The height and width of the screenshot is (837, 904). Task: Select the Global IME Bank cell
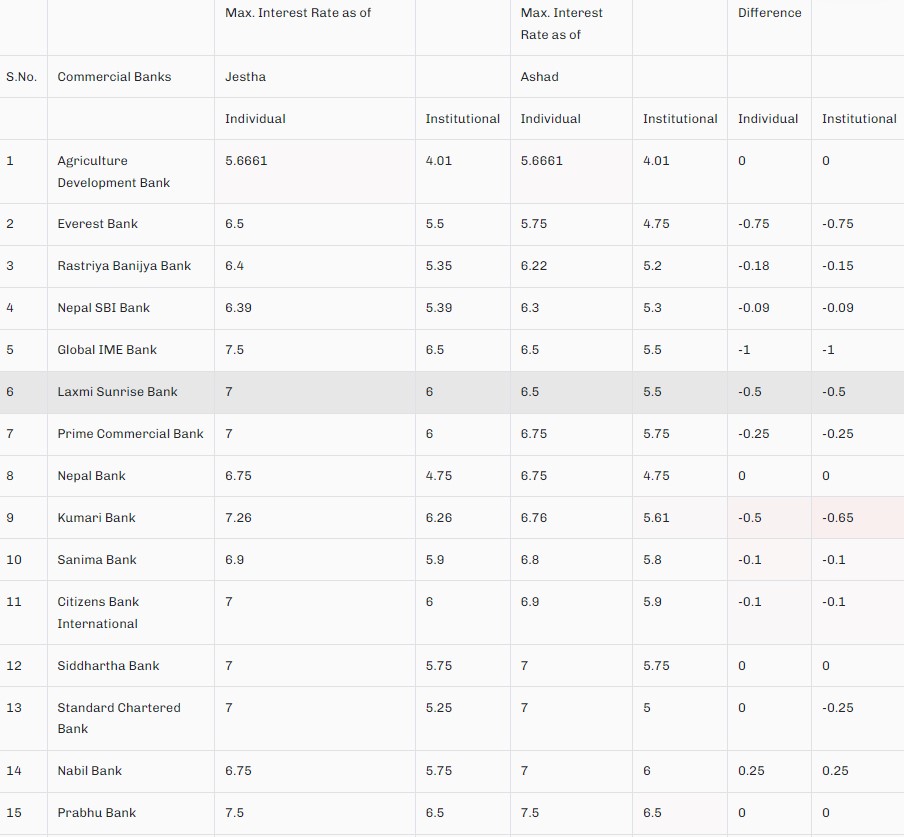tap(107, 350)
